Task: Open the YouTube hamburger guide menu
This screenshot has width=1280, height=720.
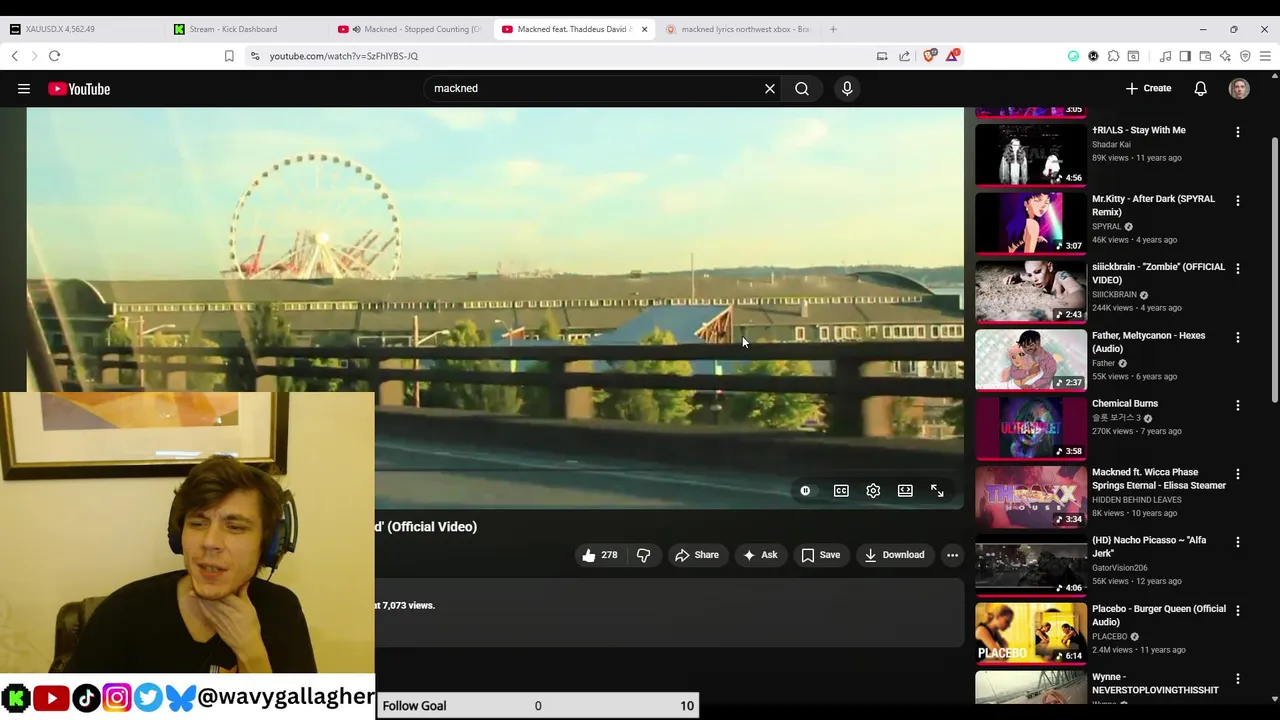Action: click(24, 89)
